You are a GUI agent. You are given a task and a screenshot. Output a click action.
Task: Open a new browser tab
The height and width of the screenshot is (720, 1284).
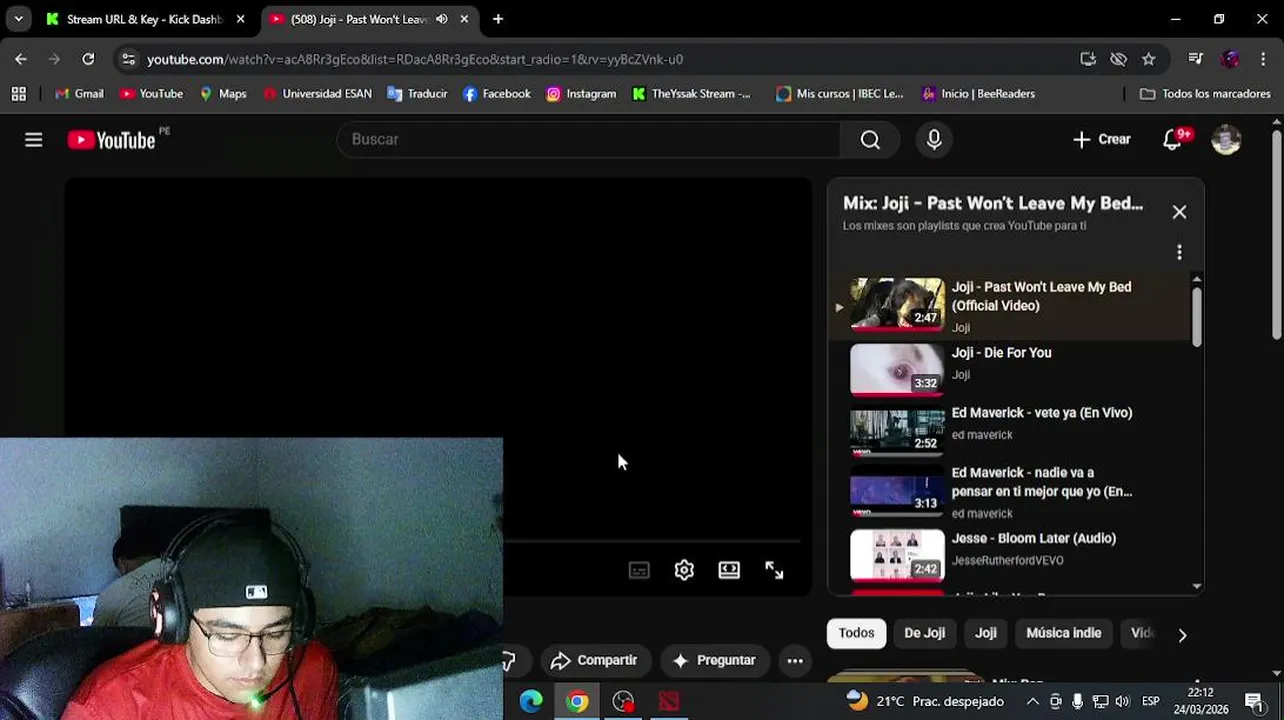pyautogui.click(x=498, y=19)
